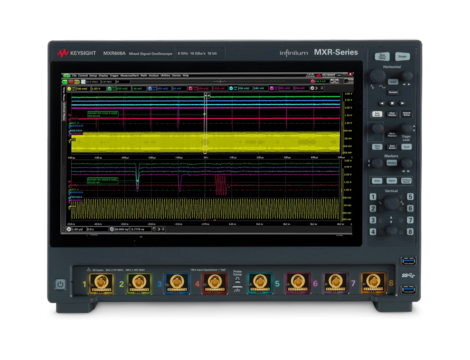
Task: Open the Display menu
Action: [103, 75]
